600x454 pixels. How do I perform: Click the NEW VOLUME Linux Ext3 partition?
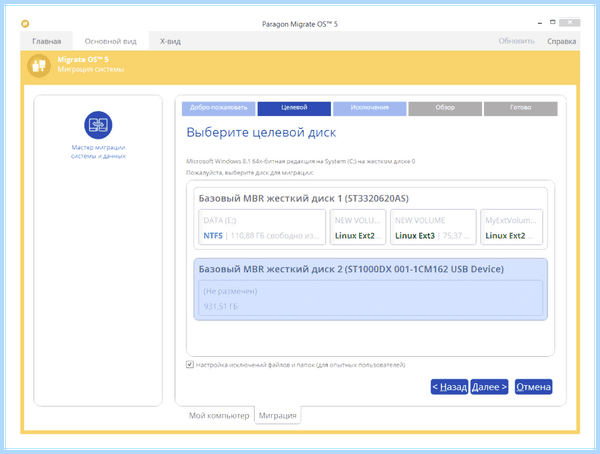[x=433, y=227]
